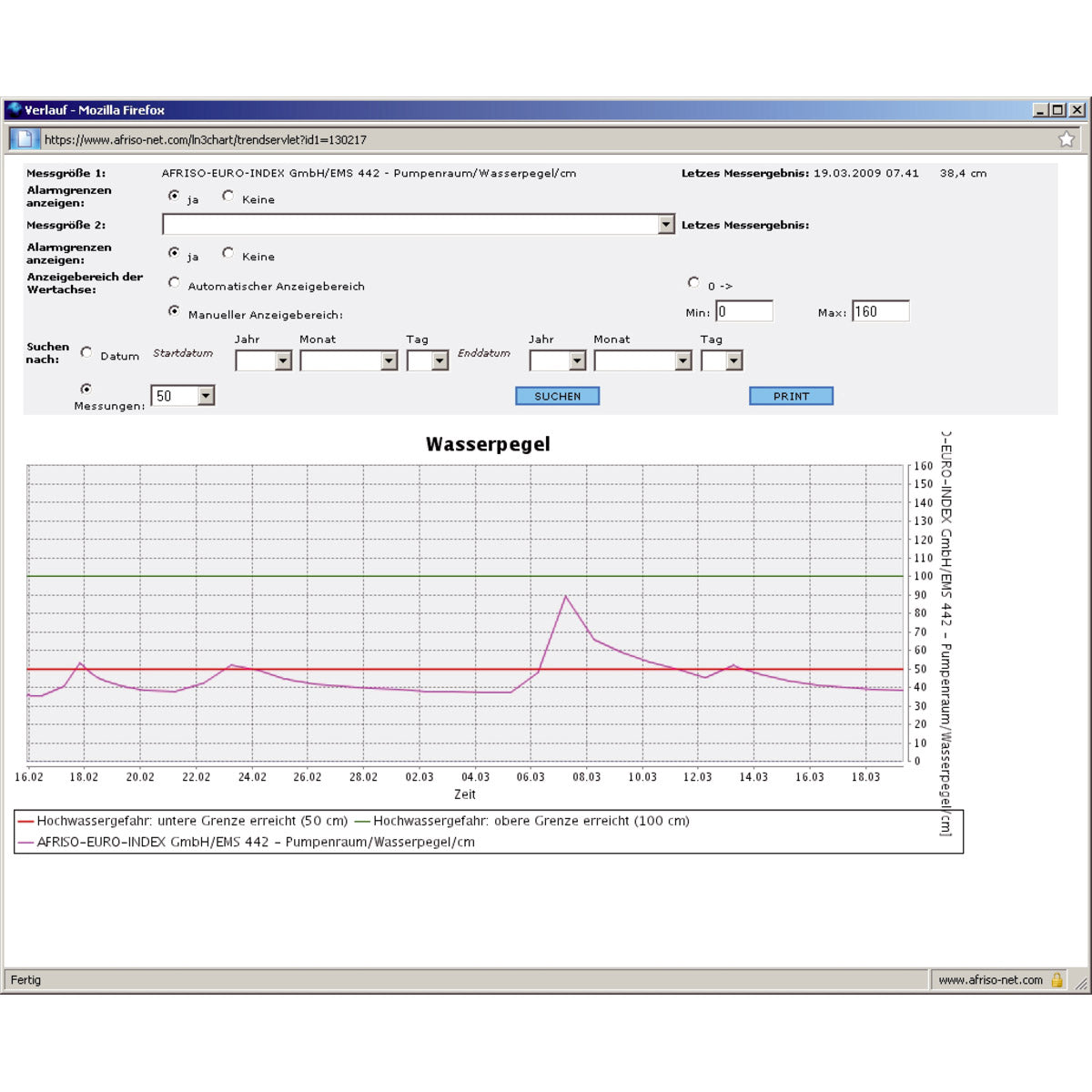1092x1092 pixels.
Task: Click the URL text in the address bar
Action: 206,140
